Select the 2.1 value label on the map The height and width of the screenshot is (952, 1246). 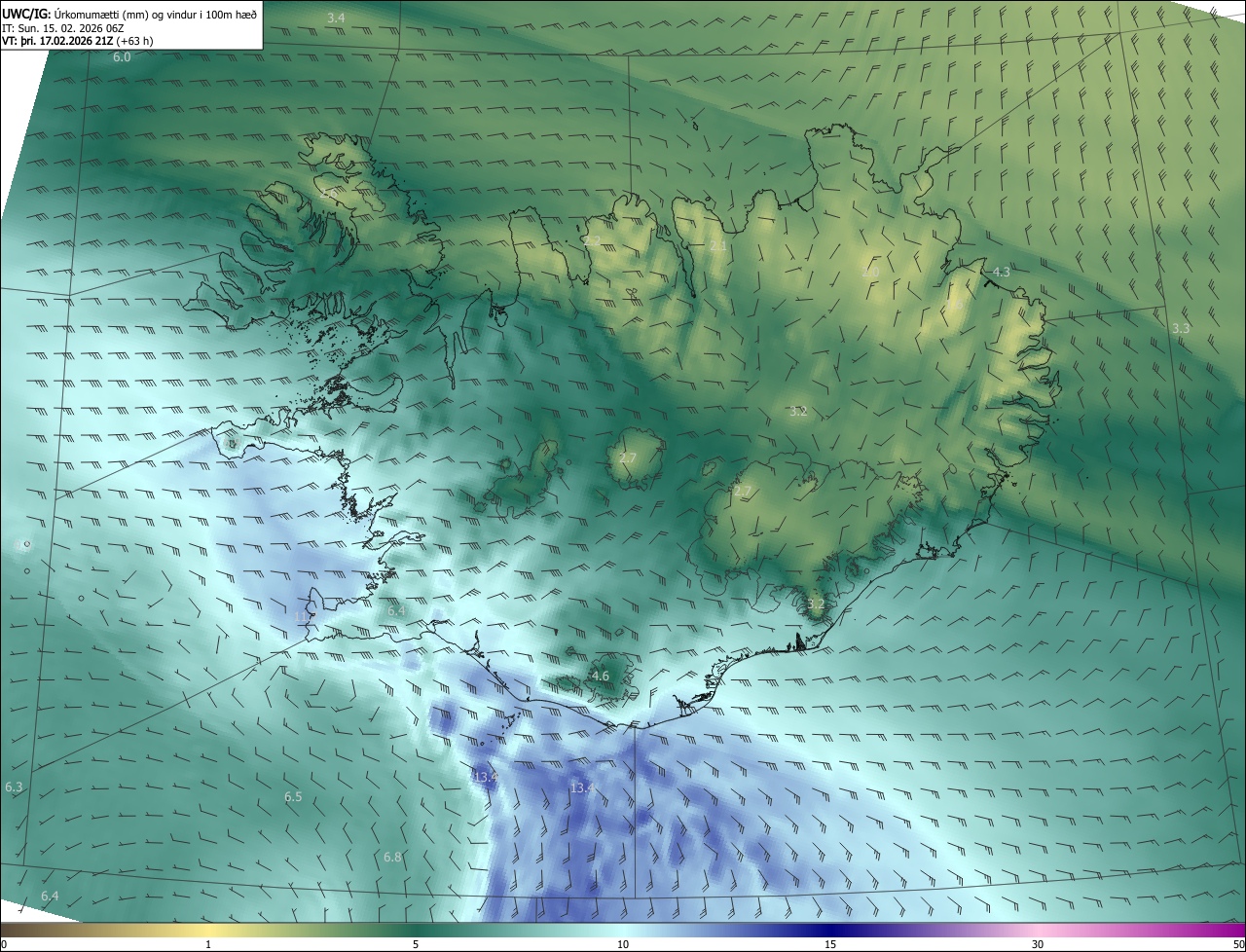coord(717,246)
